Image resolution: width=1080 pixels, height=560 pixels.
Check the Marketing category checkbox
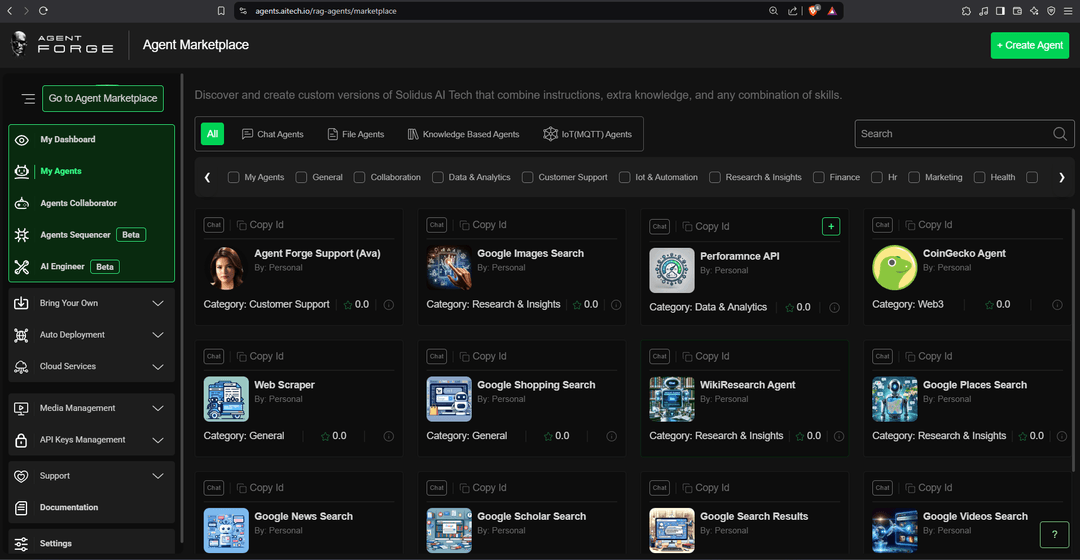(914, 178)
